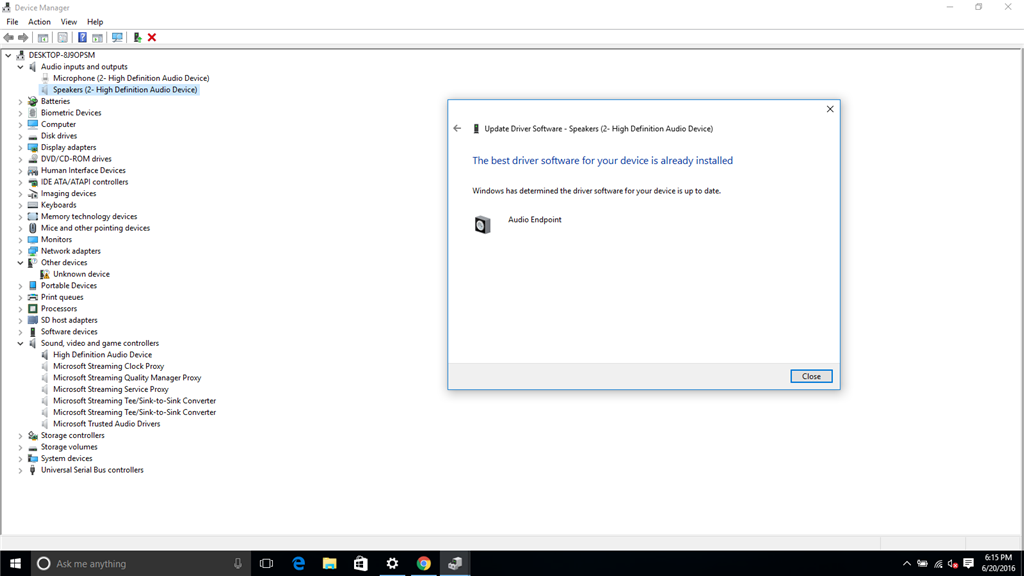Viewport: 1024px width, 576px height.
Task: Click the SD host adapters icon
Action: click(33, 320)
